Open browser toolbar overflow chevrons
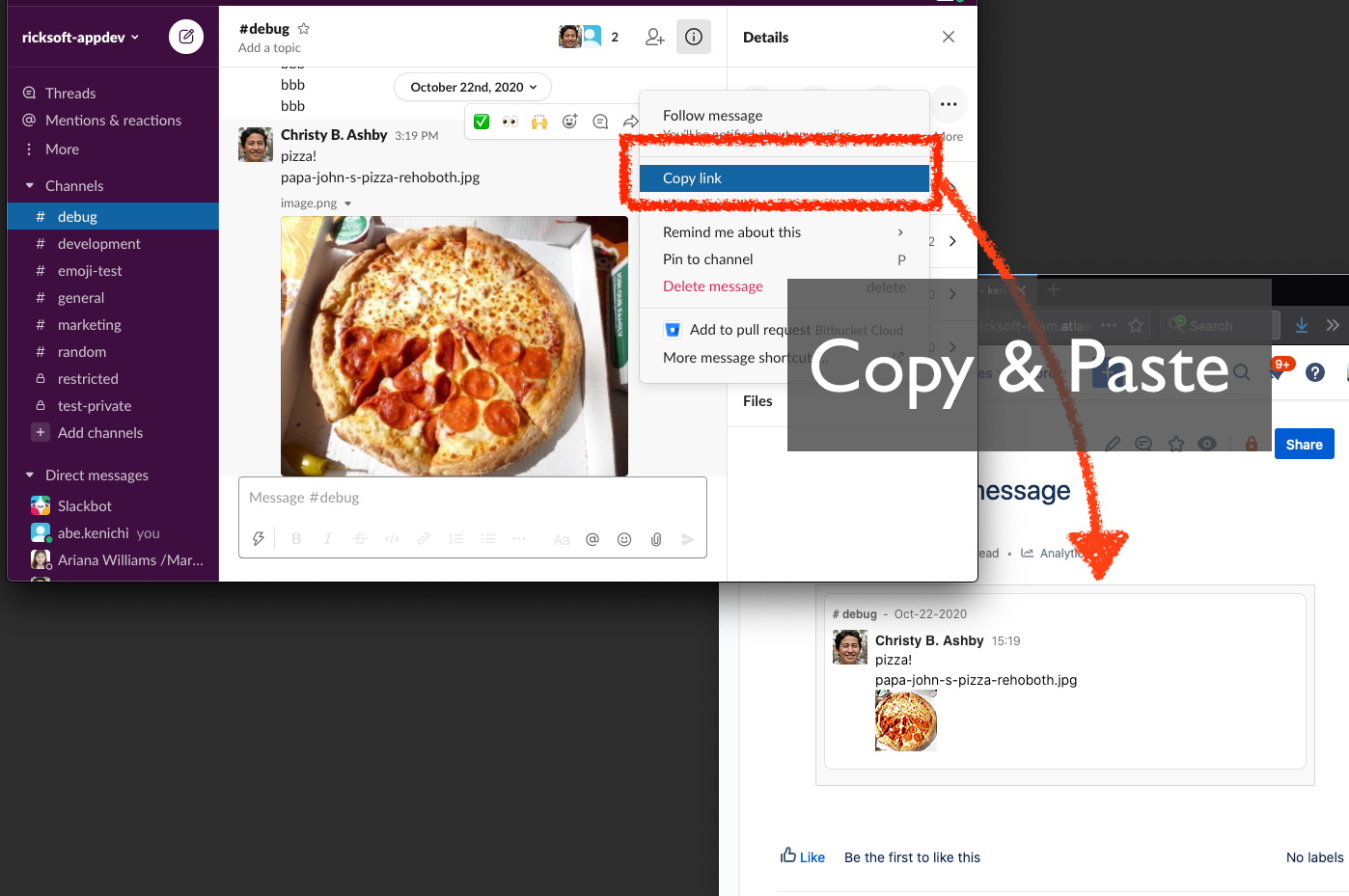Image resolution: width=1349 pixels, height=896 pixels. pyautogui.click(x=1333, y=325)
